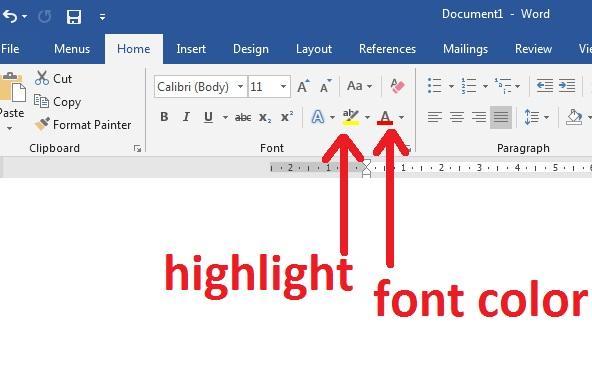Toggle Italic formatting
This screenshot has width=592, height=377.
[x=186, y=117]
